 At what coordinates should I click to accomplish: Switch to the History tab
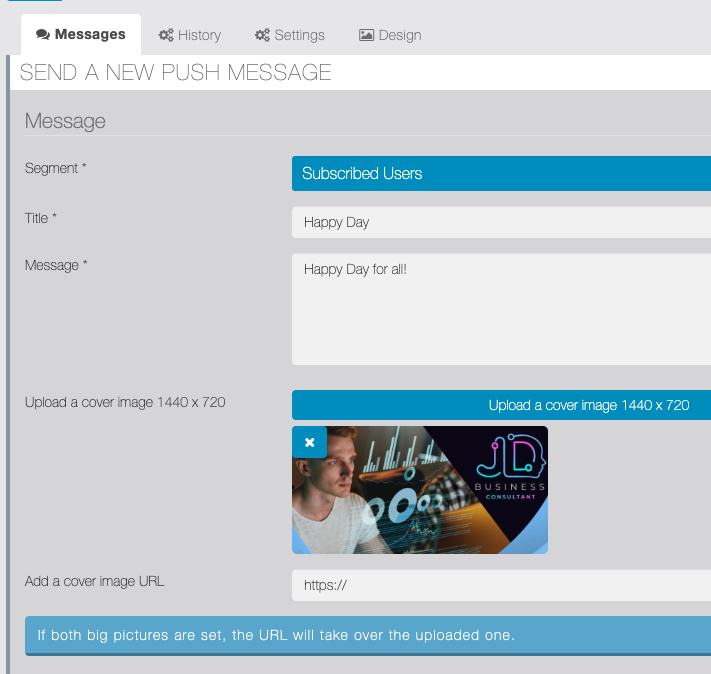(190, 35)
